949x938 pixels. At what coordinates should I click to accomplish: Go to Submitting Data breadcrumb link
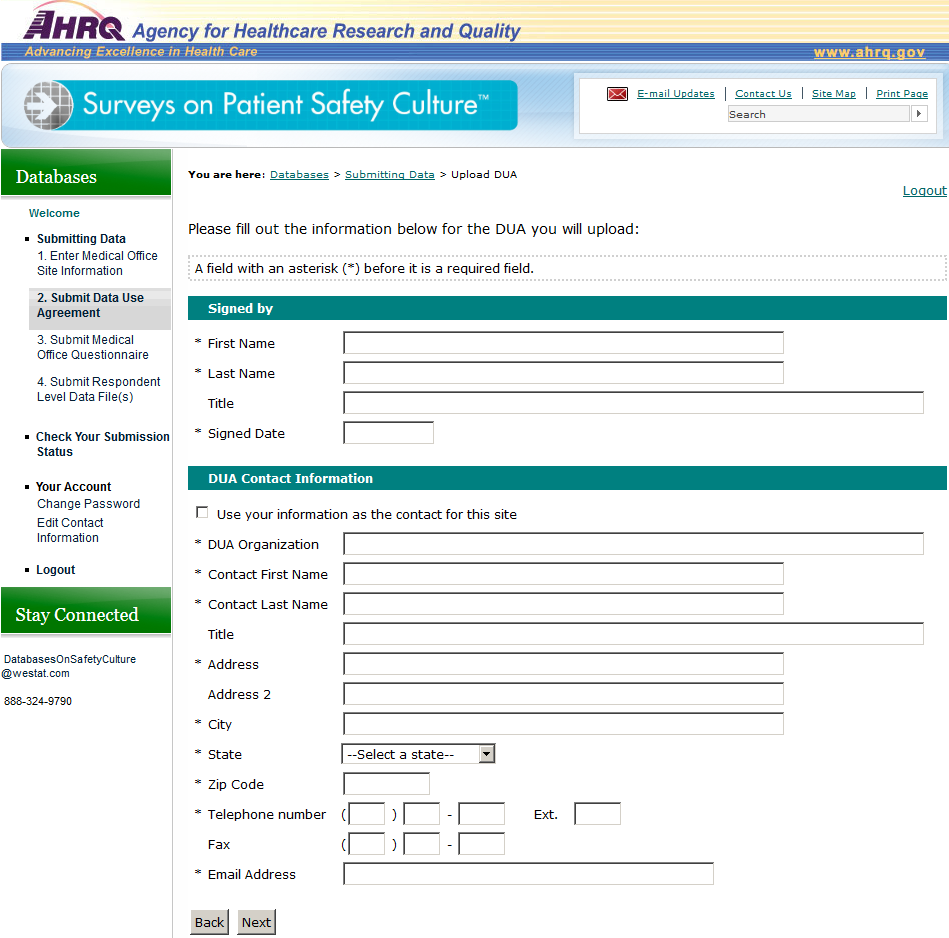(x=389, y=175)
